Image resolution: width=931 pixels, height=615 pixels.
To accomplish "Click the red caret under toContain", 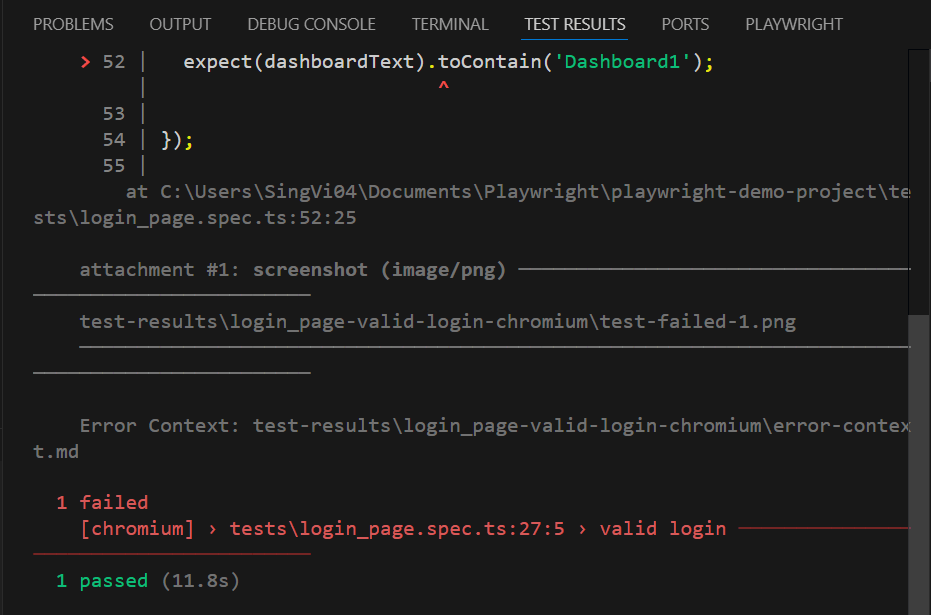I will tap(443, 88).
